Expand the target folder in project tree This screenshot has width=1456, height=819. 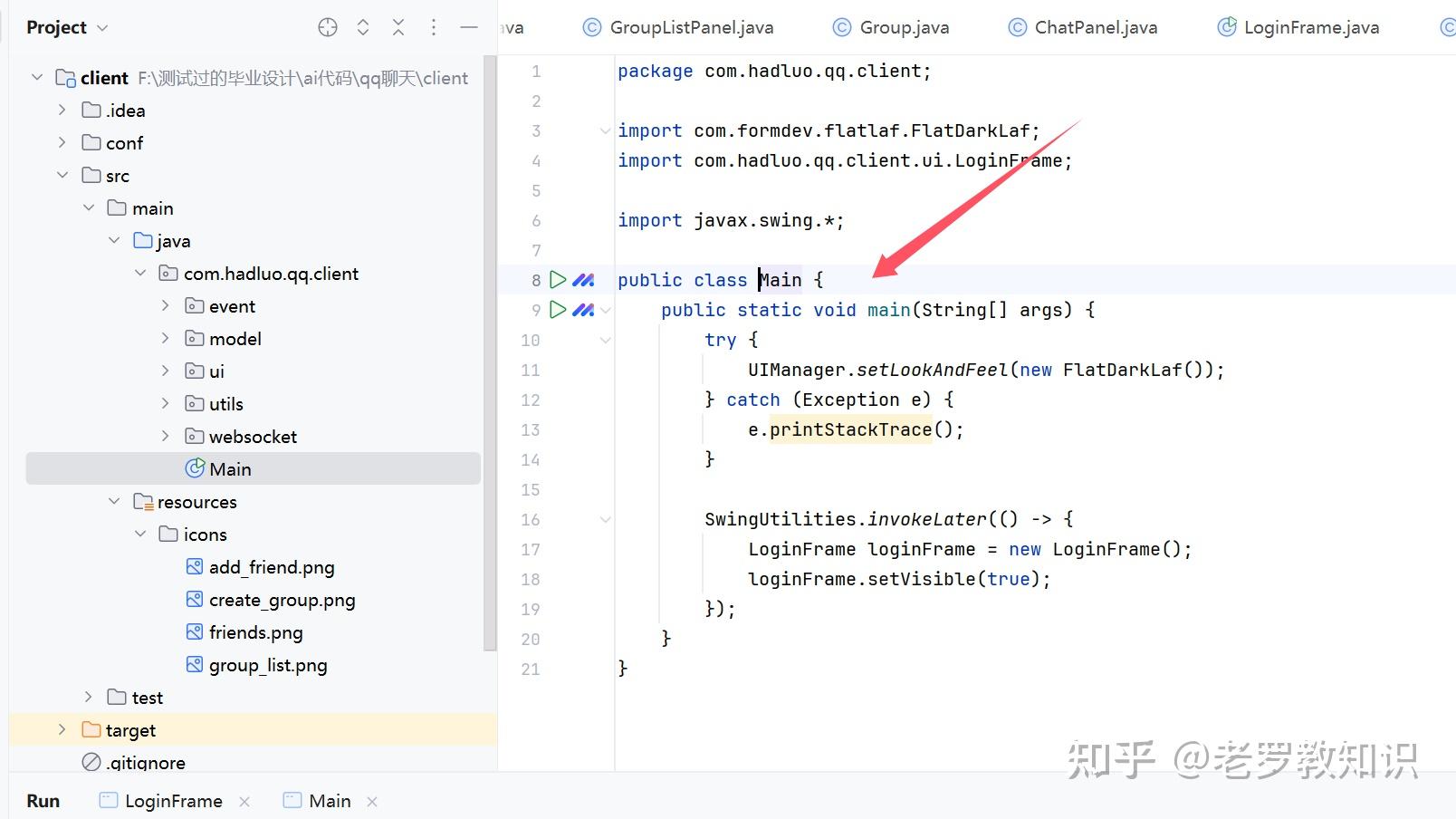(x=62, y=729)
